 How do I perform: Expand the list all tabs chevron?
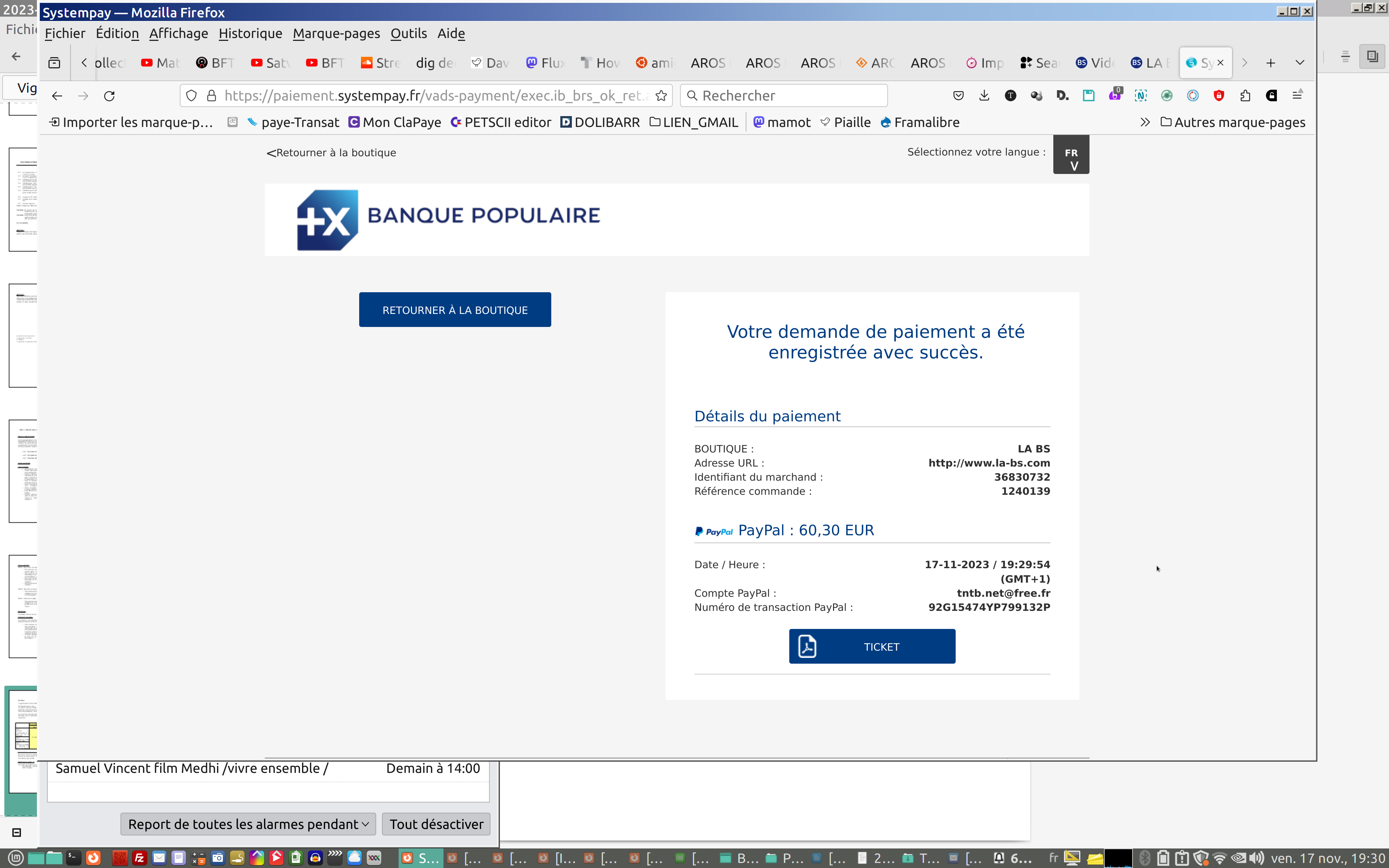click(1299, 63)
